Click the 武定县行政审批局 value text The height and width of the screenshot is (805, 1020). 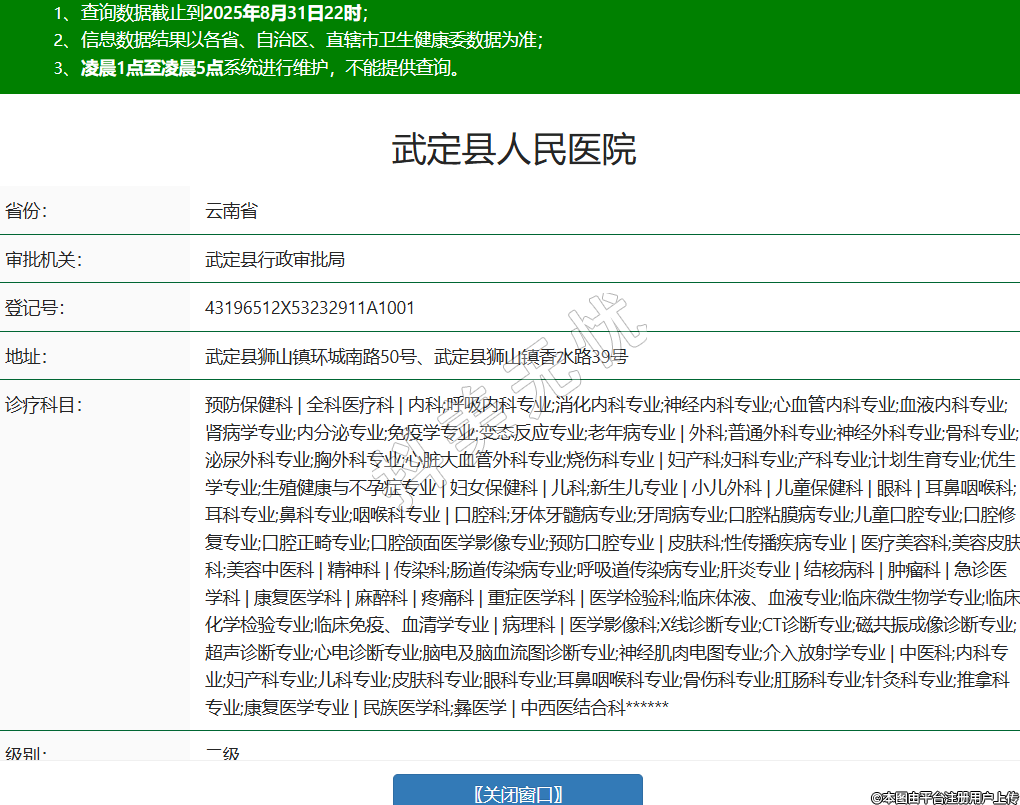[275, 259]
